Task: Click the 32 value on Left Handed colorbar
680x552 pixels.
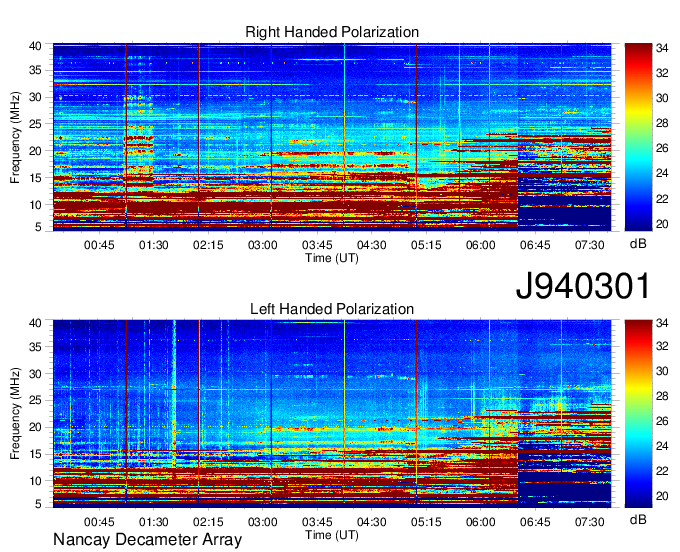Action: (662, 346)
